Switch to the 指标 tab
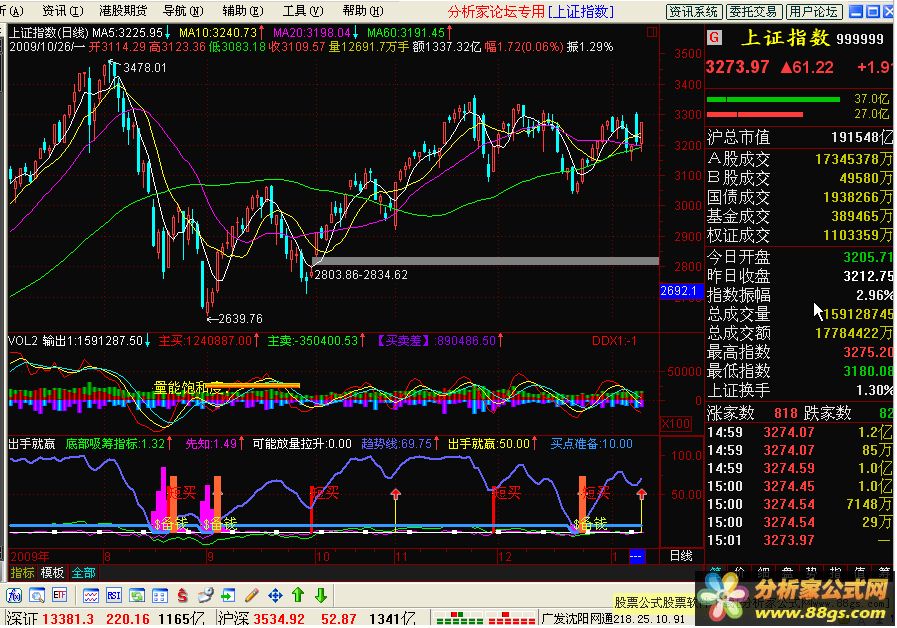897x628 pixels. coord(22,573)
